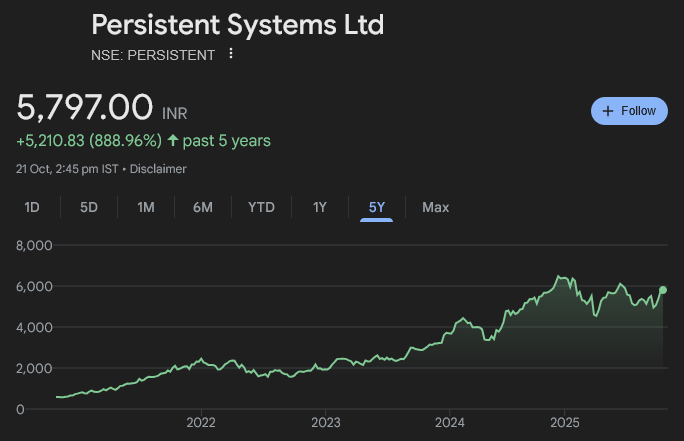Viewport: 684px width, 441px height.
Task: Click the green upward arrow indicator
Action: click(173, 141)
